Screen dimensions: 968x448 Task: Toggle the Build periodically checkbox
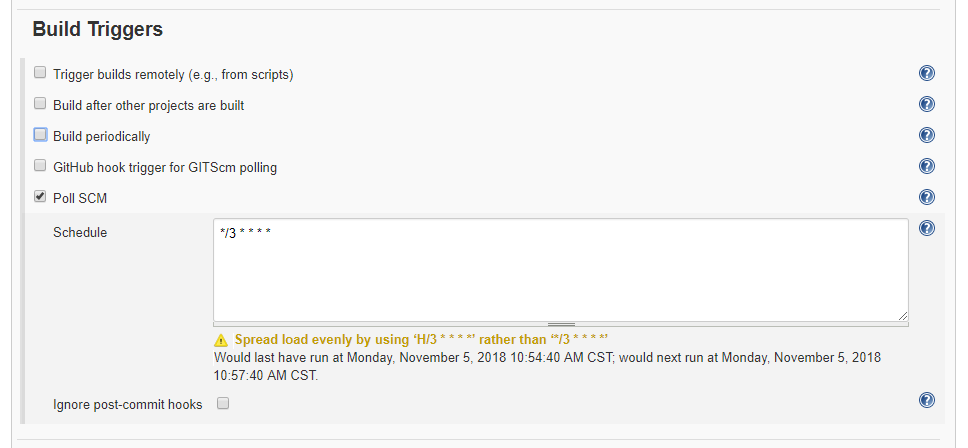[x=40, y=135]
